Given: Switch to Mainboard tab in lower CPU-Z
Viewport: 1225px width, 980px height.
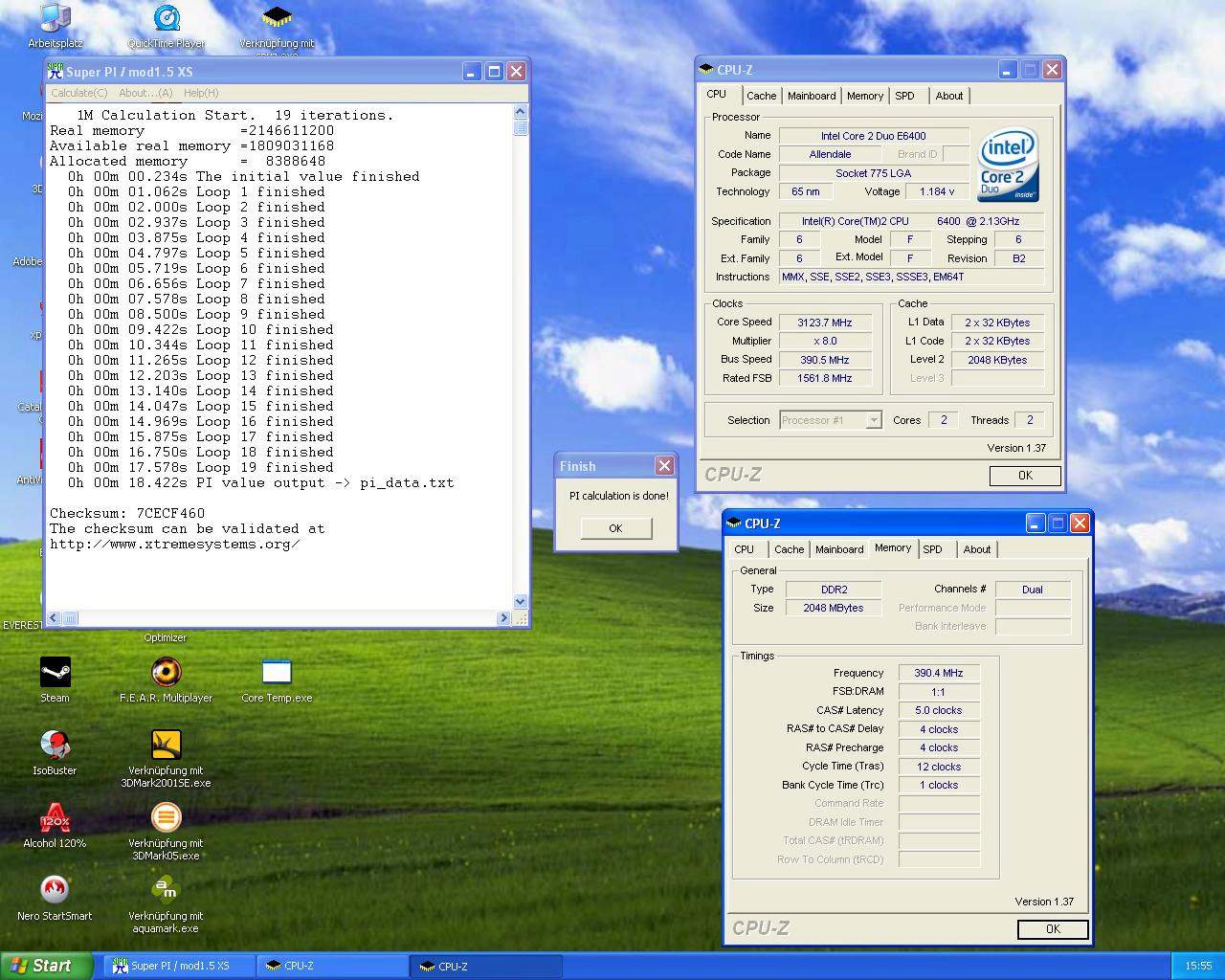Looking at the screenshot, I should (839, 549).
